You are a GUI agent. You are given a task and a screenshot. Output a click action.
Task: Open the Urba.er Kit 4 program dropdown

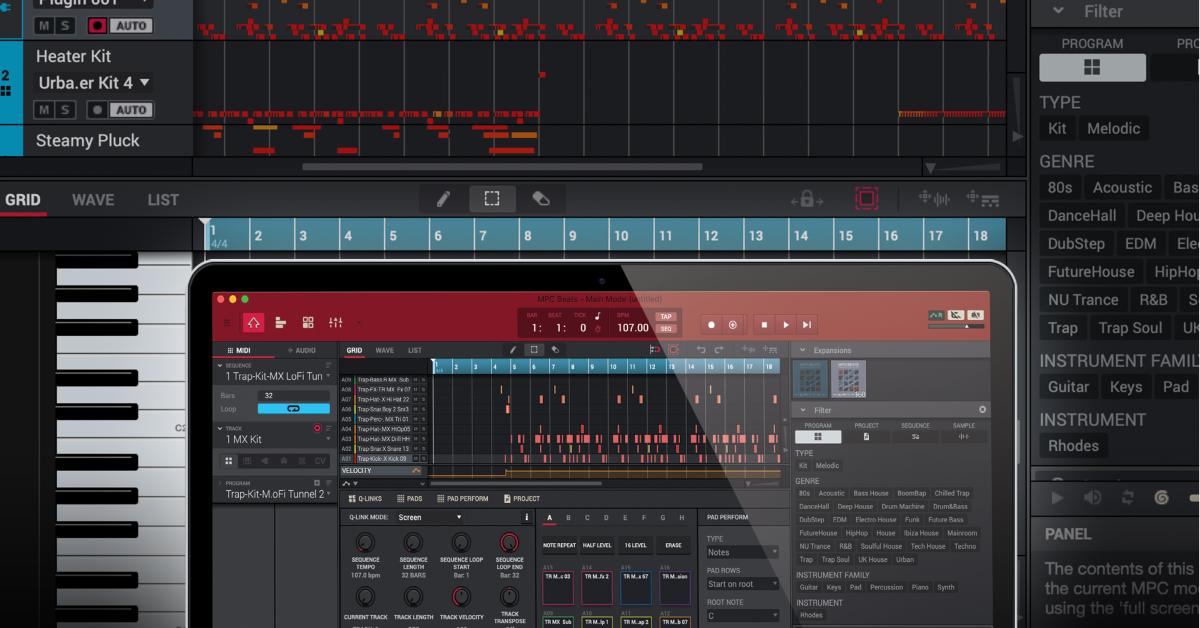[145, 83]
